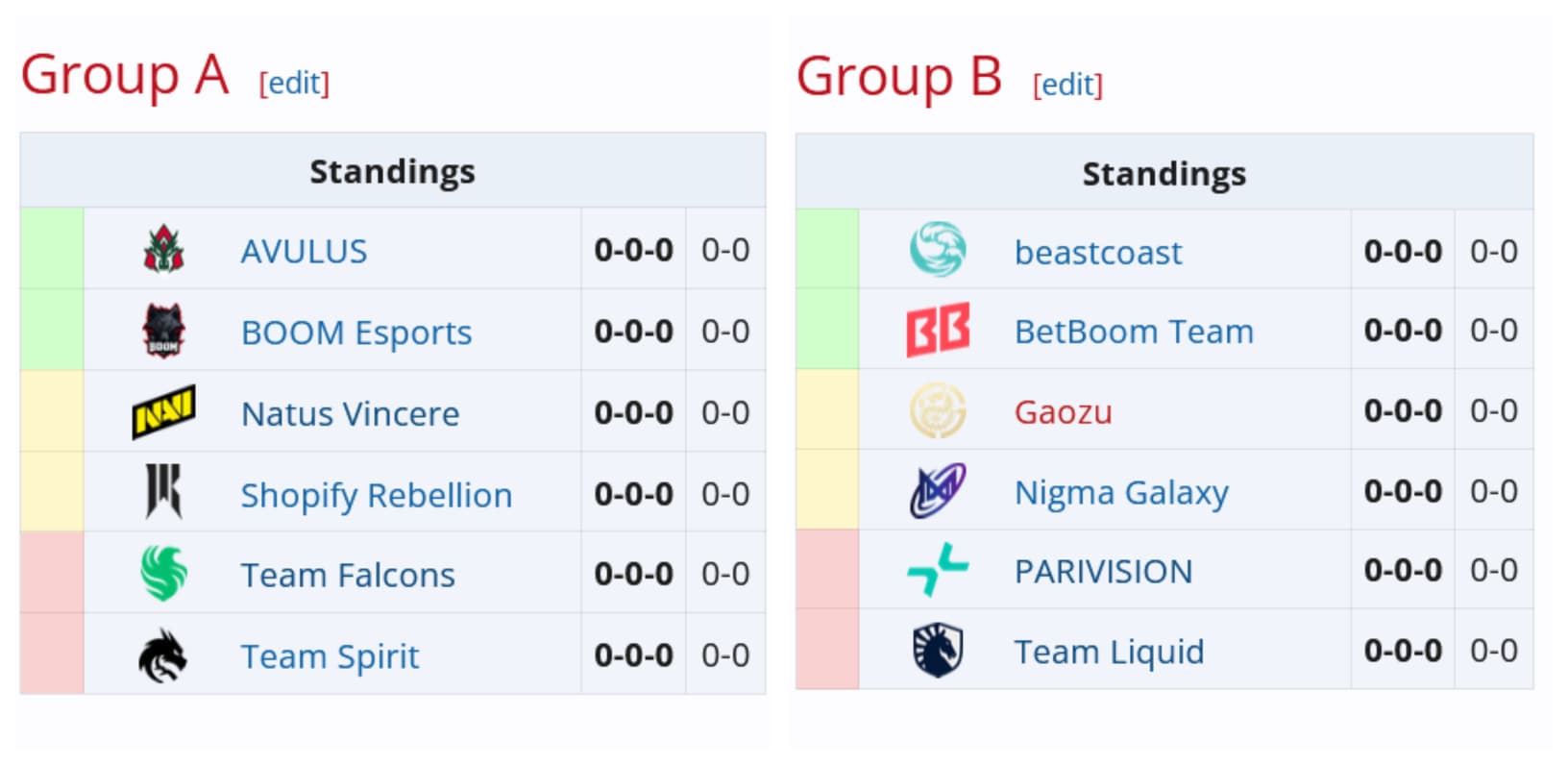Select the Natus Vincere logo

(x=163, y=411)
